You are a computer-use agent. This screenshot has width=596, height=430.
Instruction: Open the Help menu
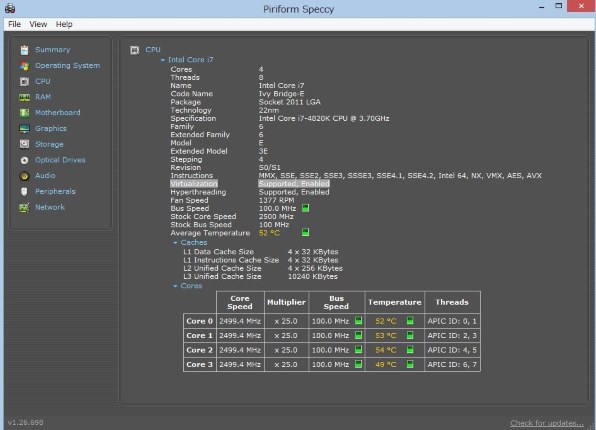[64, 24]
